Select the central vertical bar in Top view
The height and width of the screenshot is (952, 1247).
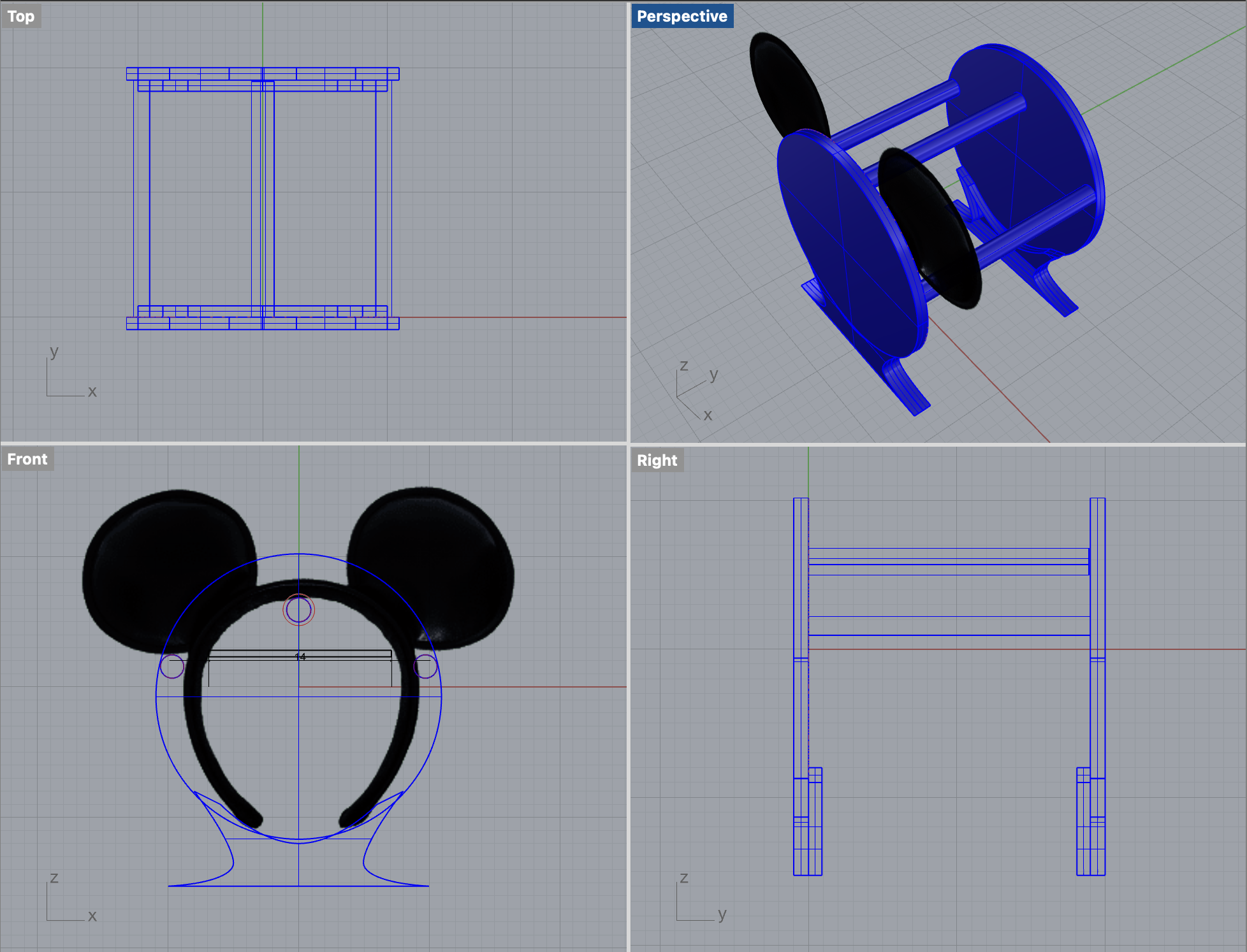click(263, 198)
